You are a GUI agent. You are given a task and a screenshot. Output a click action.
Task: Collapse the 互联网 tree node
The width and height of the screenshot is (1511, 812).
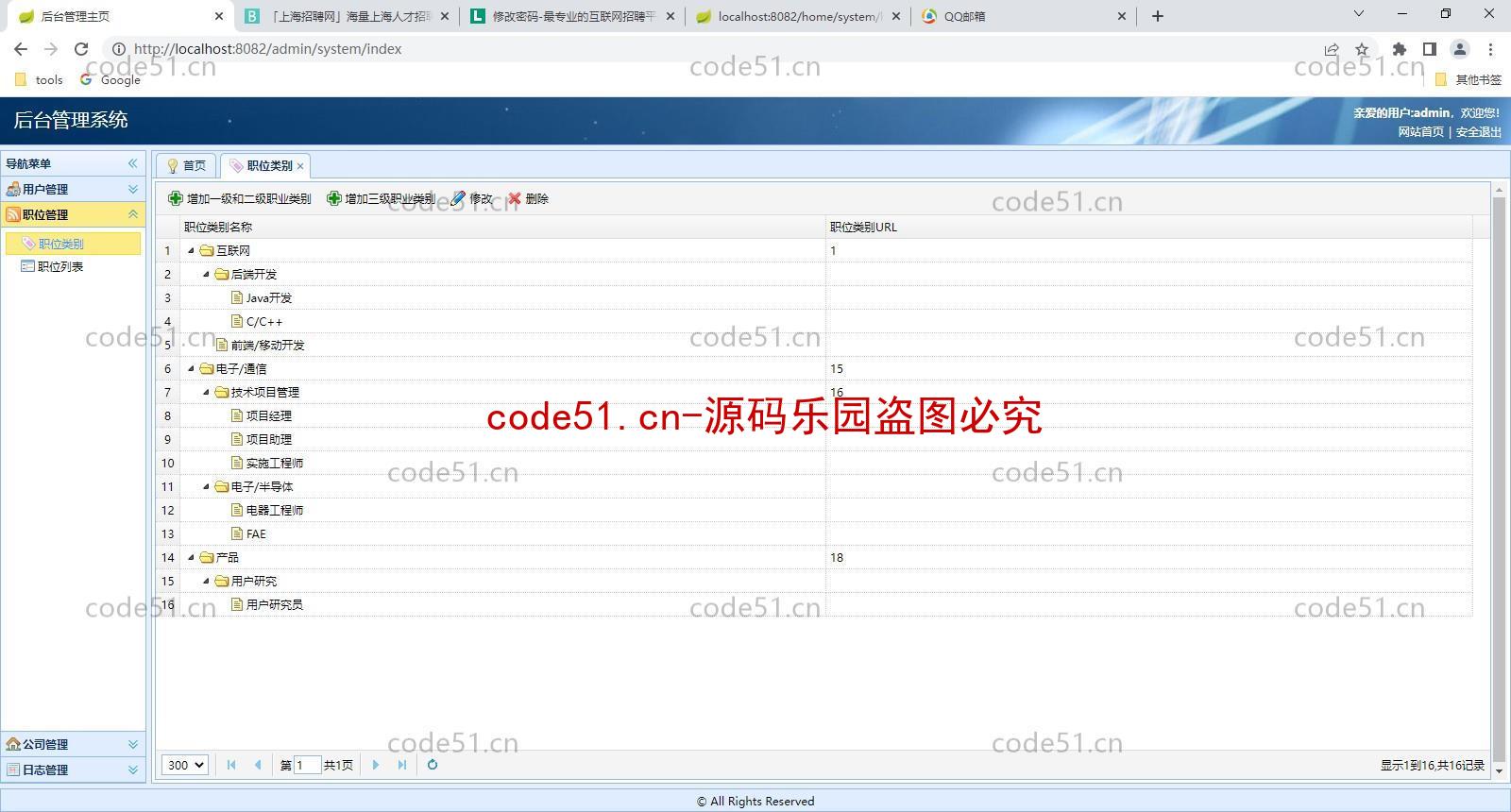coord(191,250)
